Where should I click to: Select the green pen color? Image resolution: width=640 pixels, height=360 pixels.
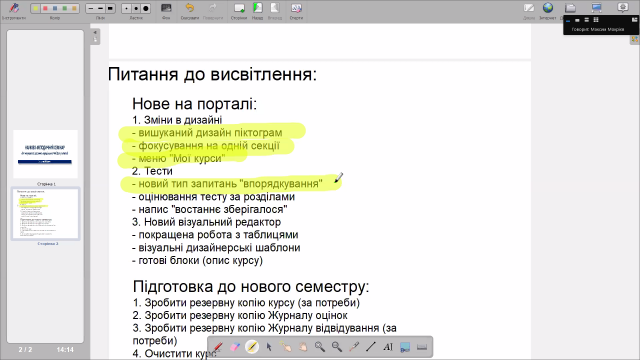click(x=64, y=9)
